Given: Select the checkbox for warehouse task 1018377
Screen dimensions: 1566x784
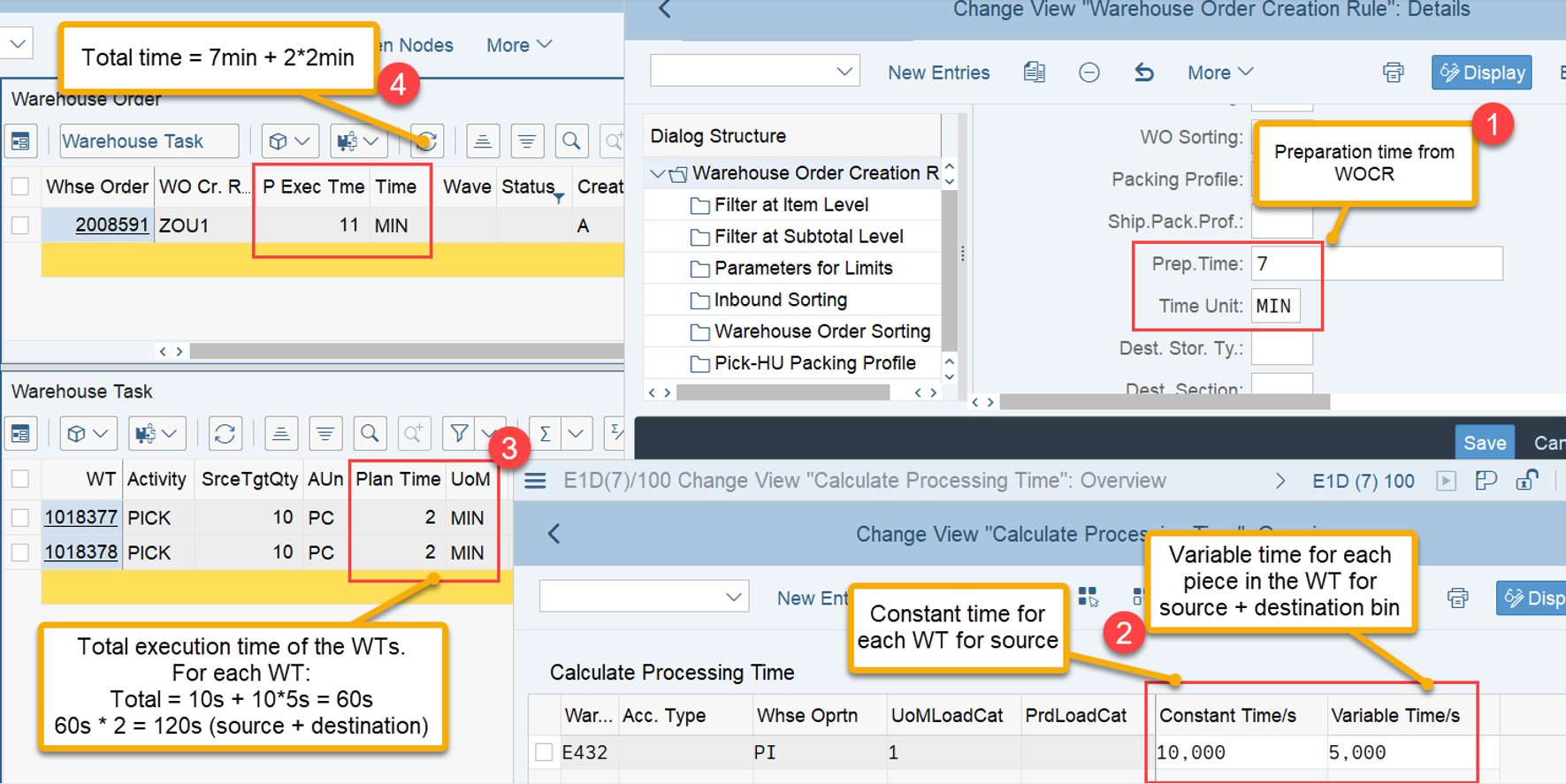Looking at the screenshot, I should click(20, 518).
